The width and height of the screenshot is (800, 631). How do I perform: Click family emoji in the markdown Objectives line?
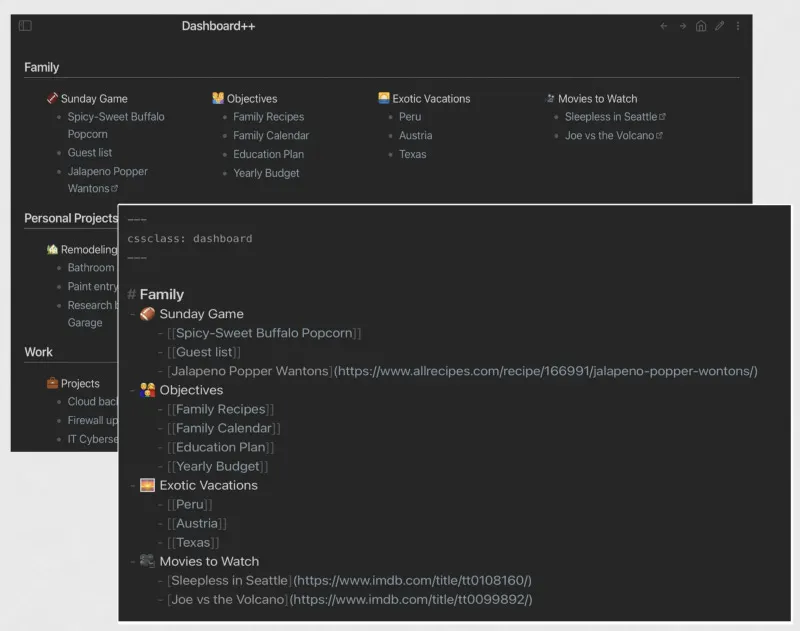[147, 390]
